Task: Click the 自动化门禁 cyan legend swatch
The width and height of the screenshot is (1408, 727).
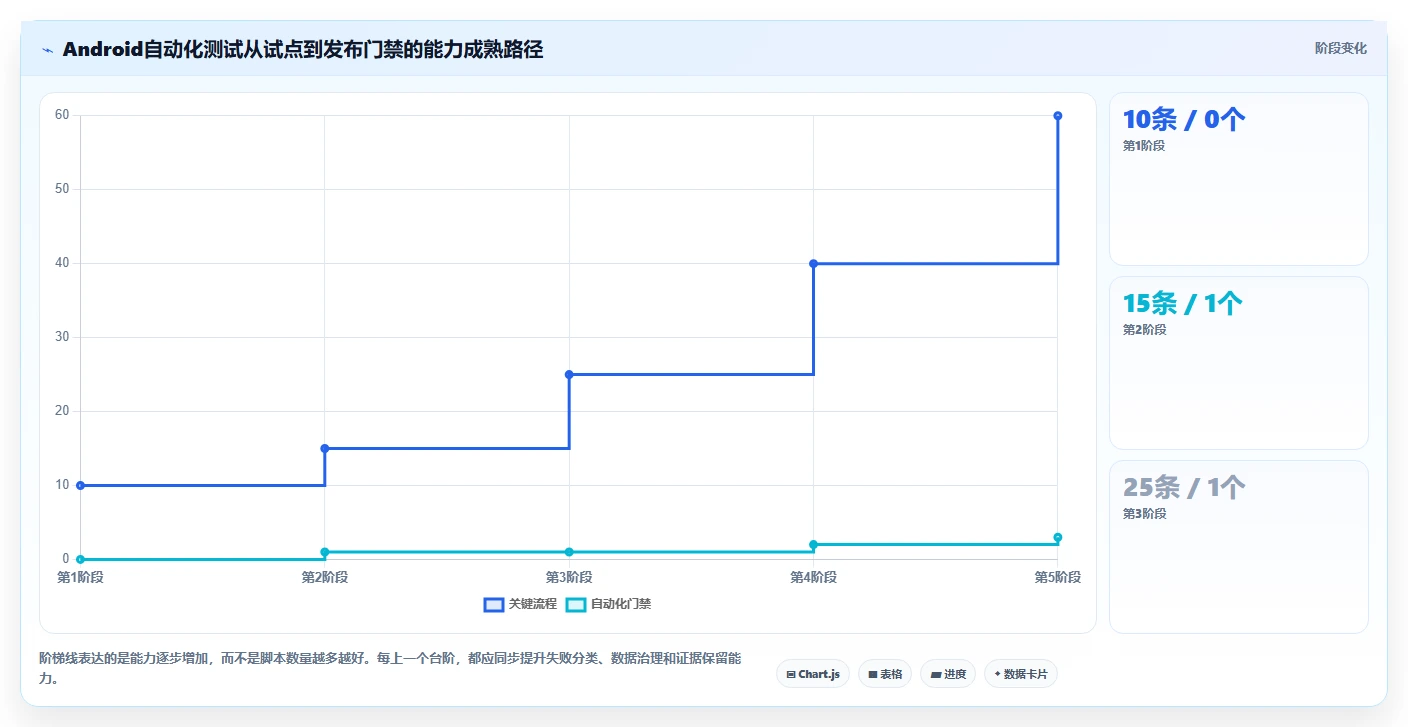Action: click(576, 604)
